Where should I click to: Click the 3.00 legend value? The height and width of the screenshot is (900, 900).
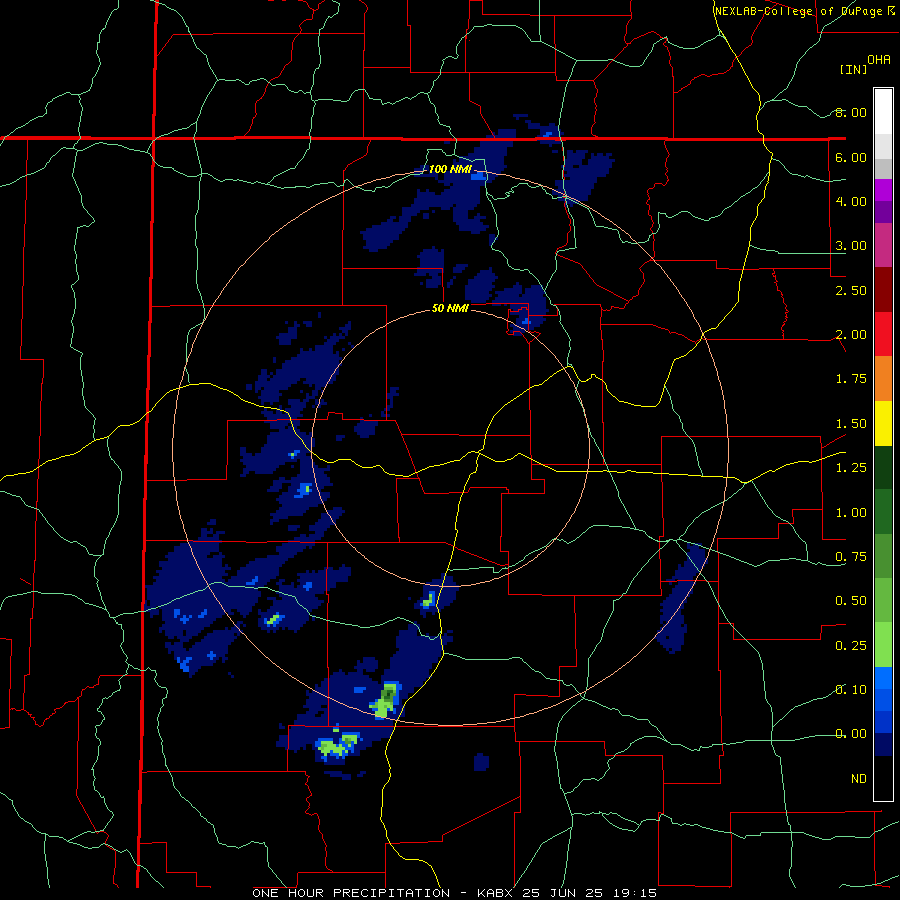tap(851, 246)
